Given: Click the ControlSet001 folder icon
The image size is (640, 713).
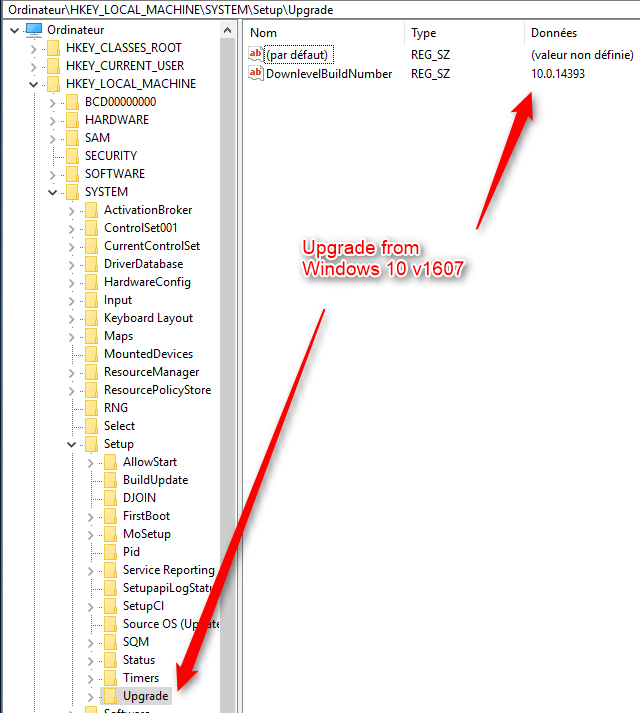Looking at the screenshot, I should 91,228.
